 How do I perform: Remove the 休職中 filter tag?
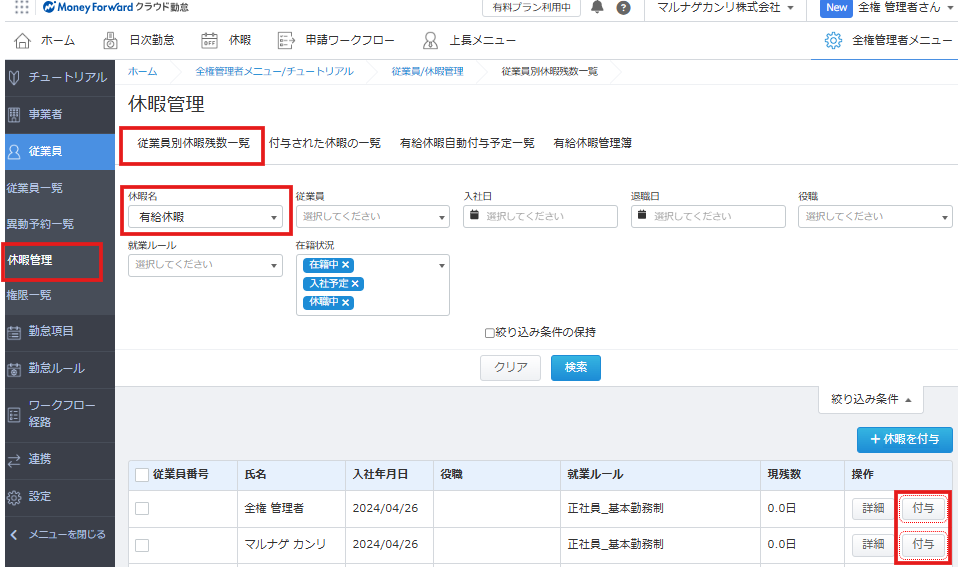(x=346, y=302)
